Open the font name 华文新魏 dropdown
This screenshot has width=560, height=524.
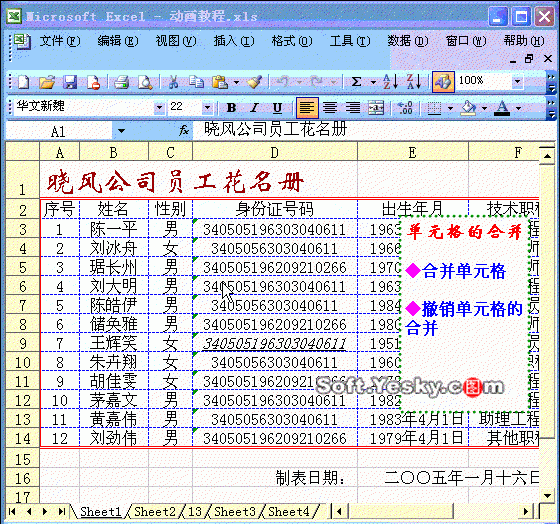(159, 108)
